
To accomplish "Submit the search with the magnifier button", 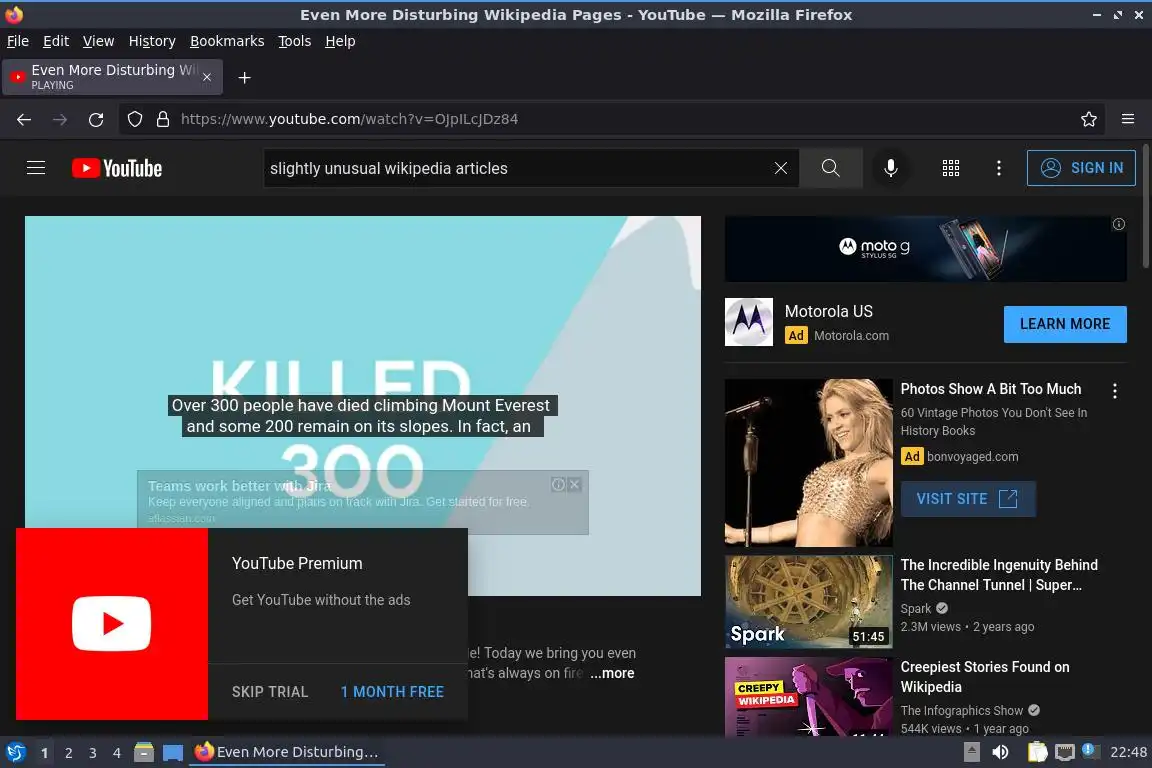I will 830,168.
